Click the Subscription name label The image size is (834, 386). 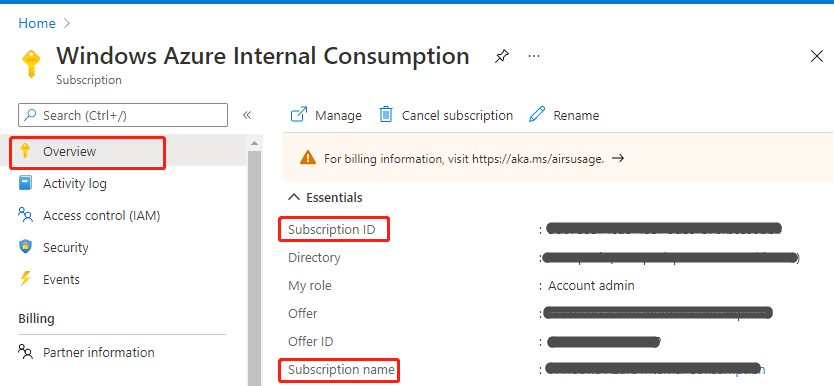click(341, 369)
